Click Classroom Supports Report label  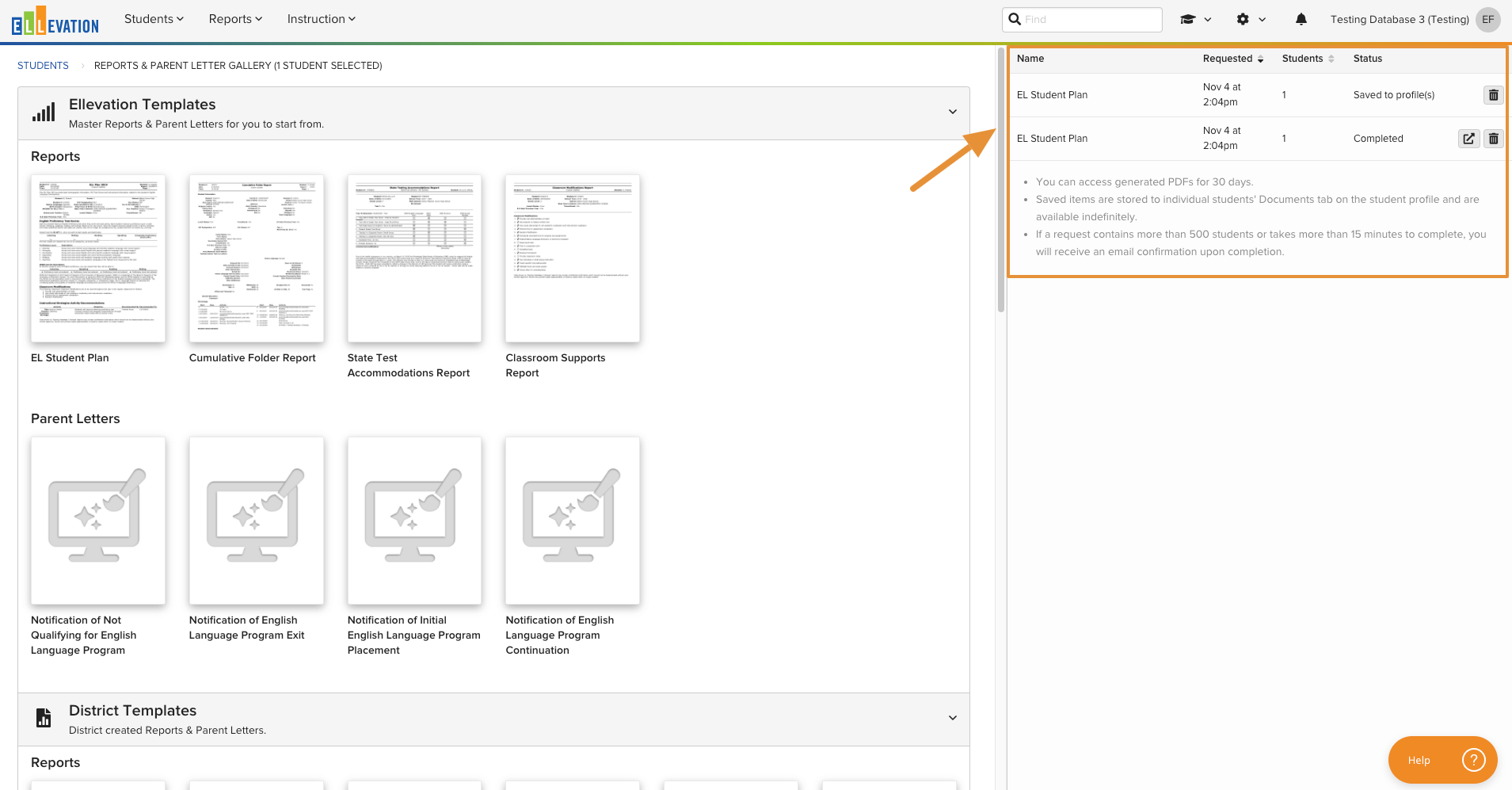(x=555, y=365)
